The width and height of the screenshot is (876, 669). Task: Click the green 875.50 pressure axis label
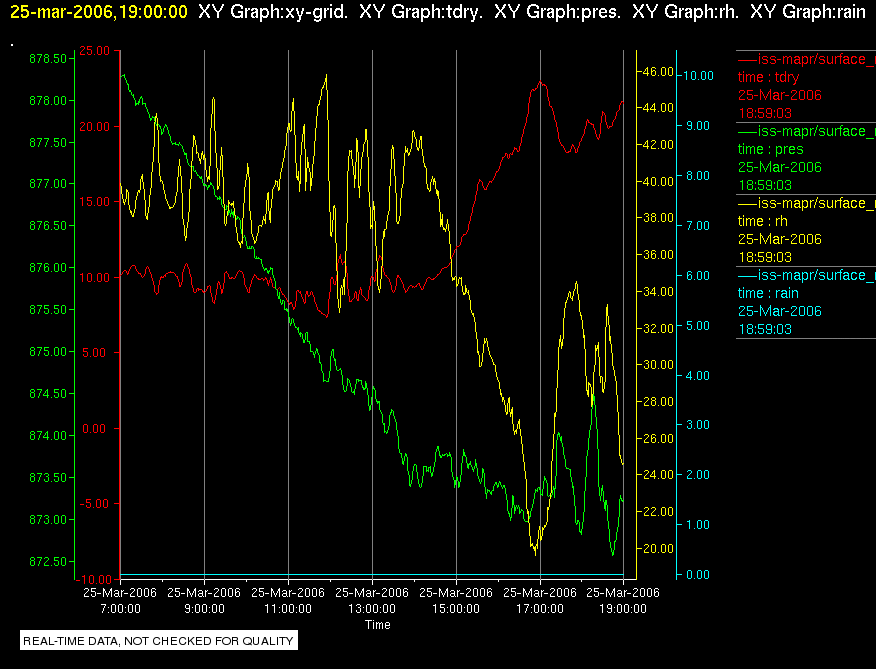coord(47,310)
